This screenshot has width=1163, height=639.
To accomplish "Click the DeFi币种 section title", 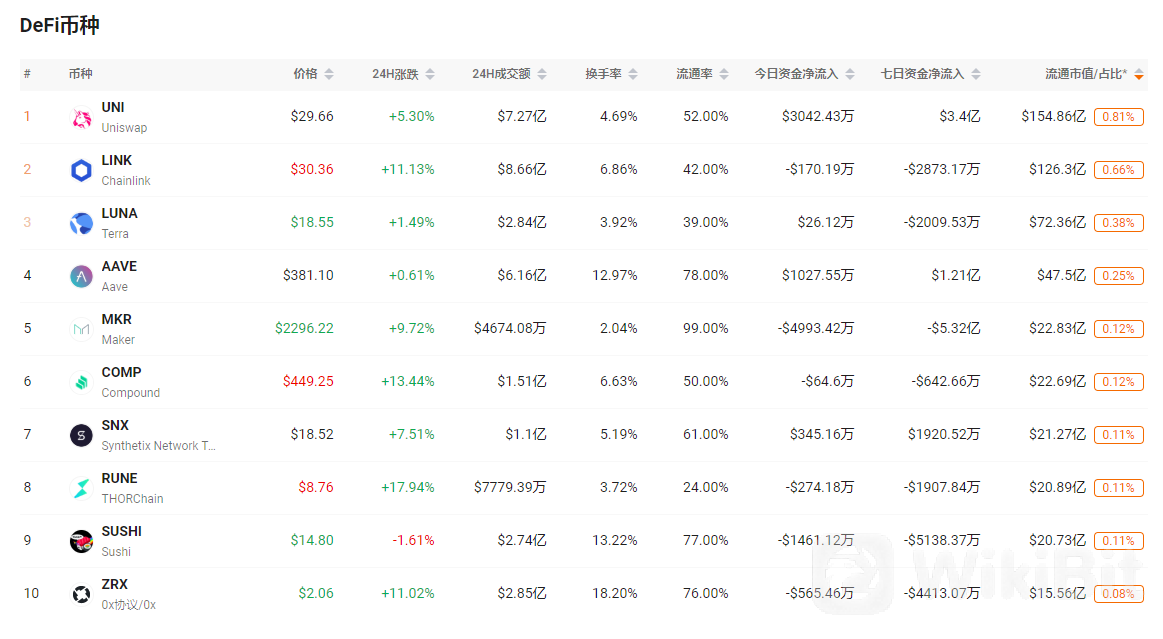I will pyautogui.click(x=59, y=26).
